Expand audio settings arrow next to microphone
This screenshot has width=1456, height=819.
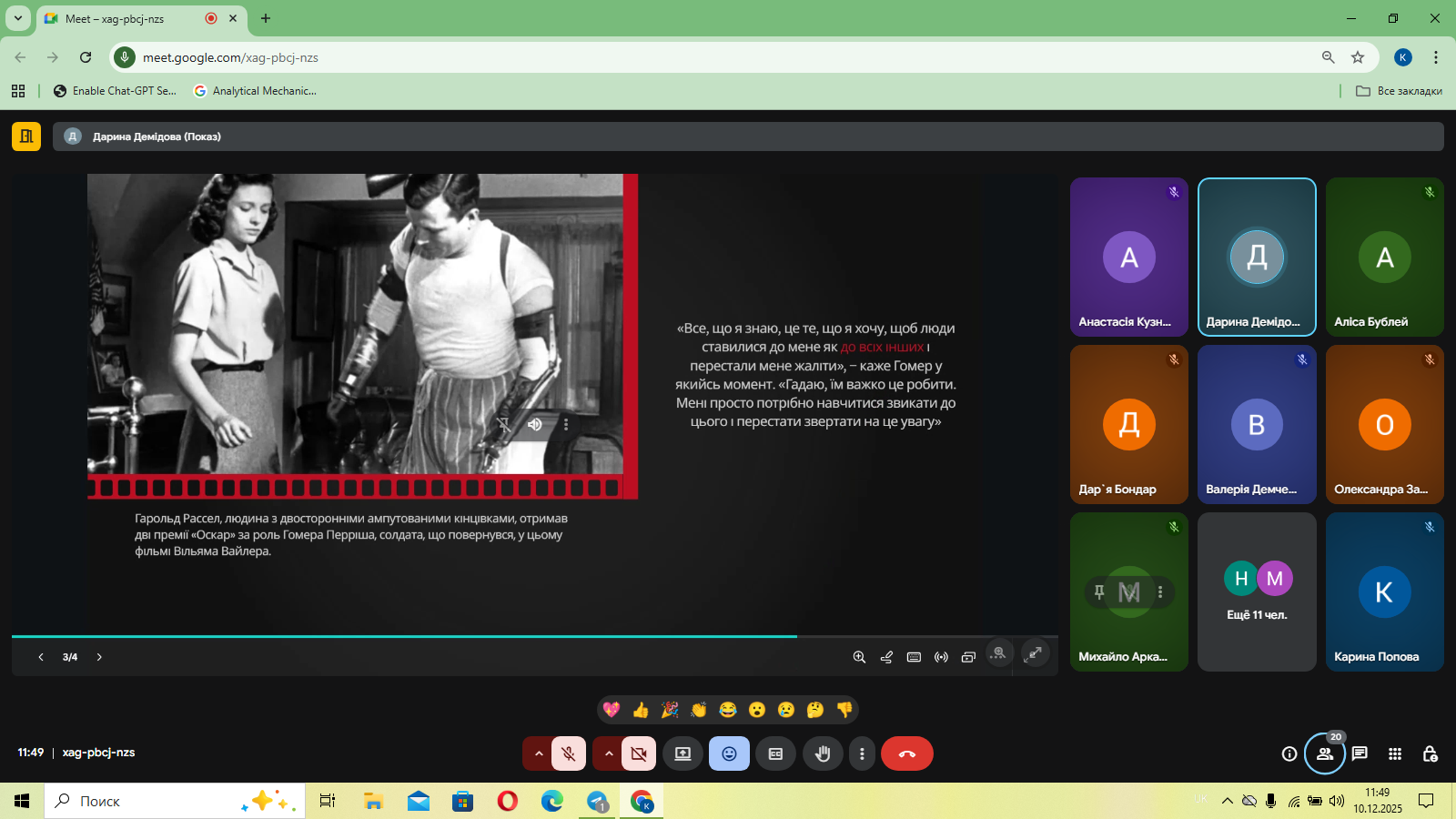click(539, 753)
